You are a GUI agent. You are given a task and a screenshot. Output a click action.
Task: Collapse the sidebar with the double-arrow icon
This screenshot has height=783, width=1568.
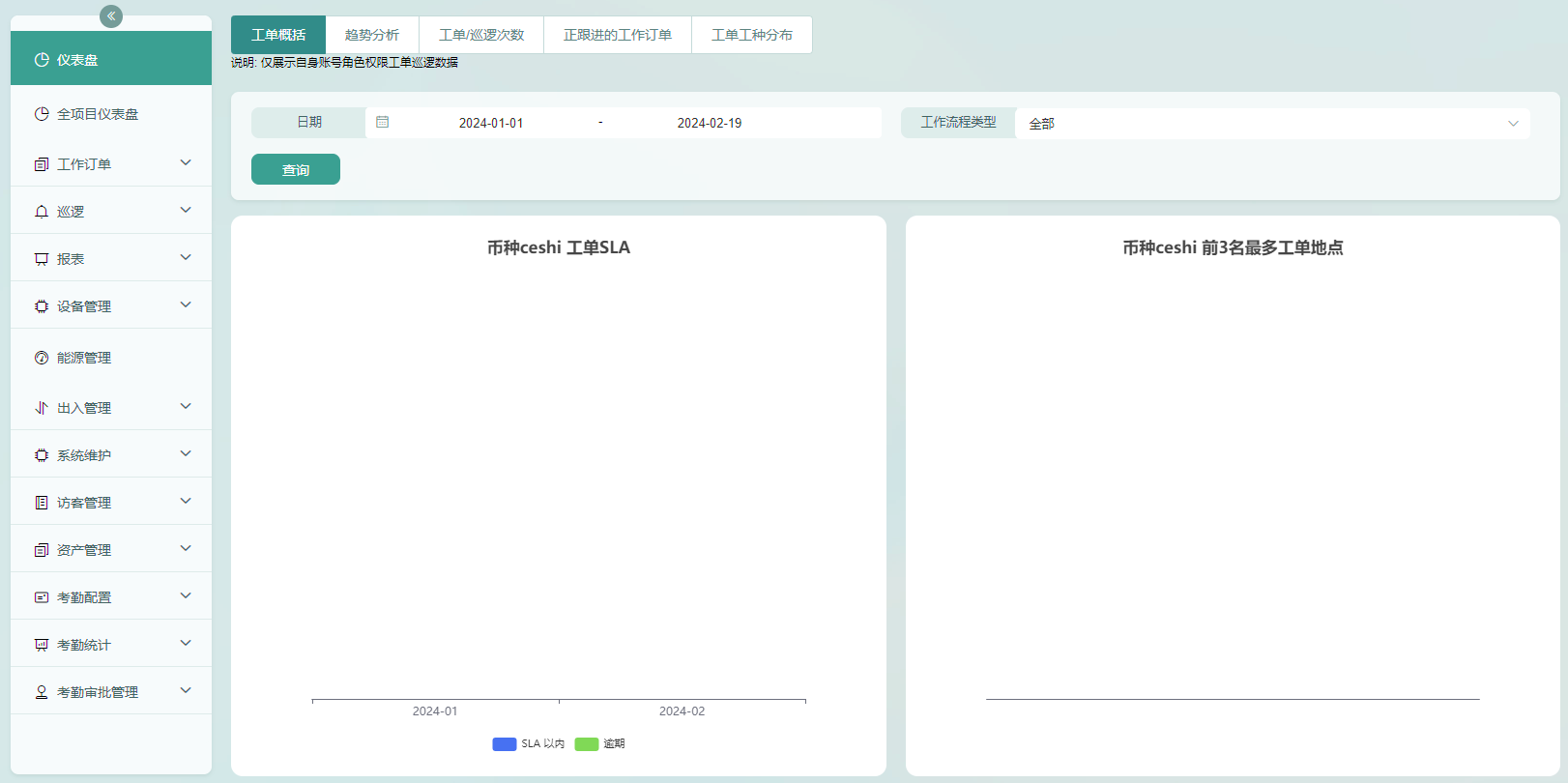coord(111,15)
